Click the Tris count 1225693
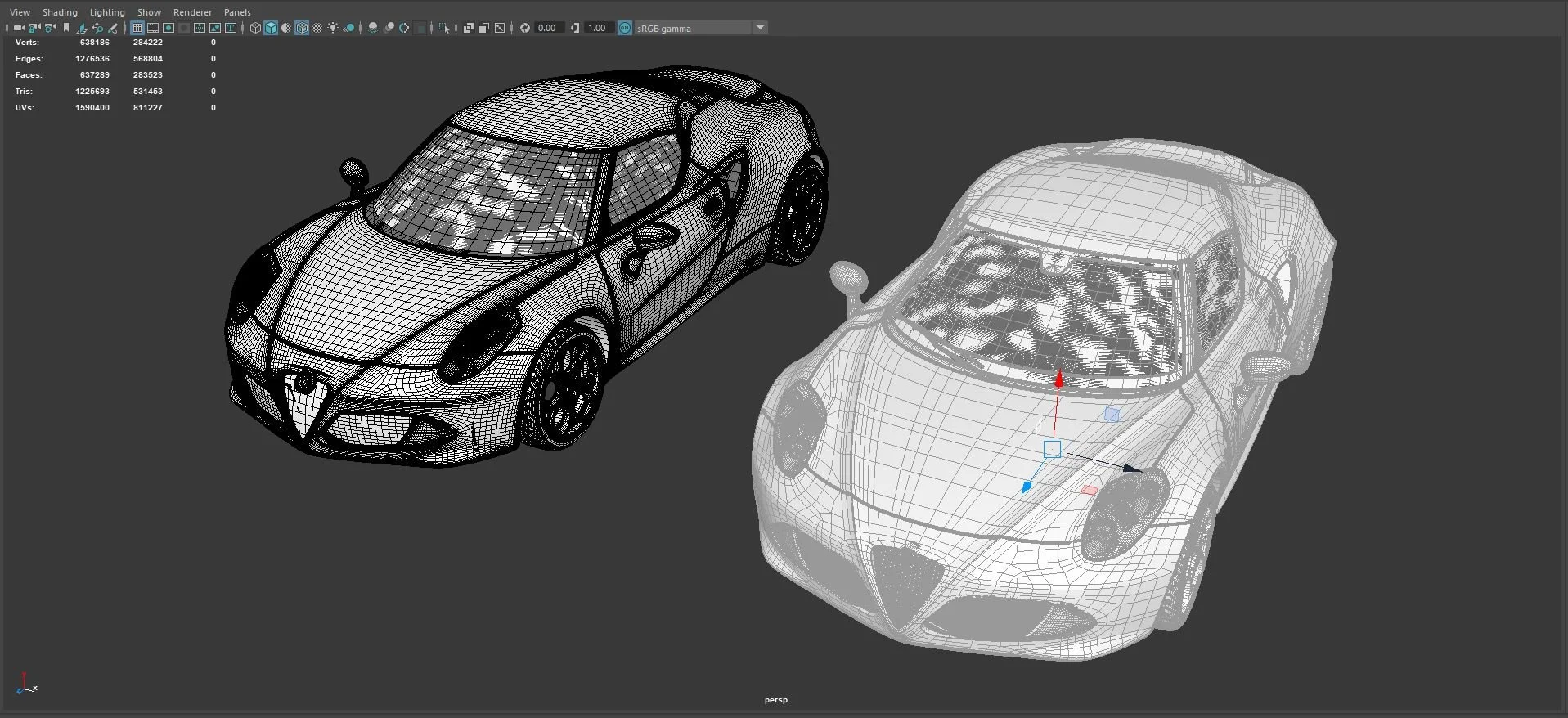 pyautogui.click(x=92, y=92)
